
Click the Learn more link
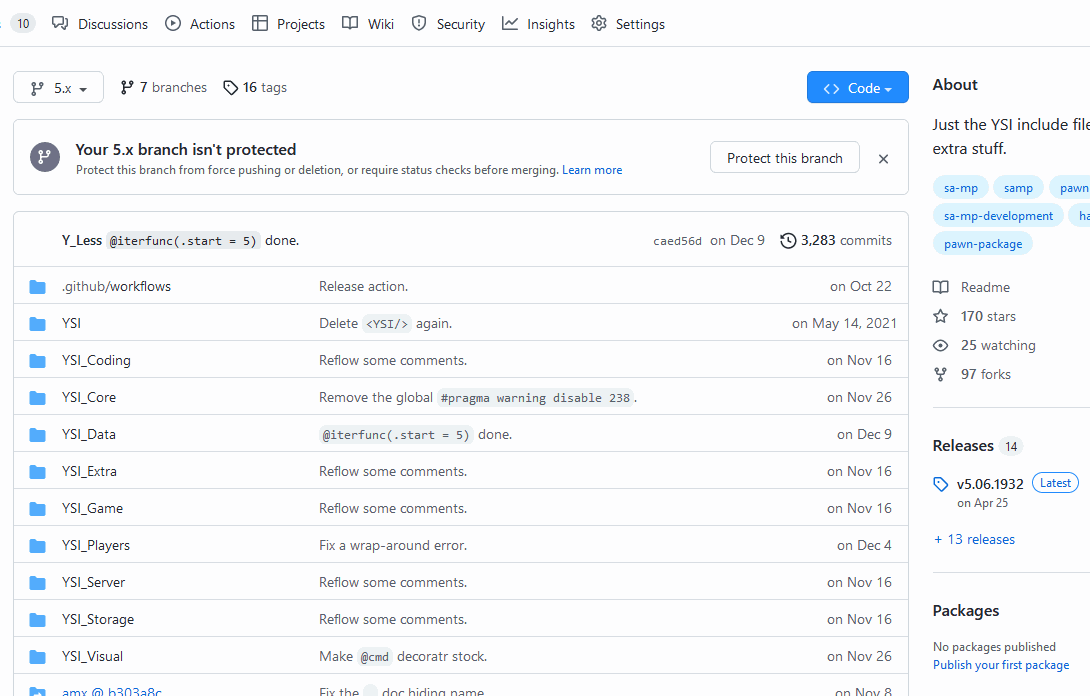tap(592, 170)
